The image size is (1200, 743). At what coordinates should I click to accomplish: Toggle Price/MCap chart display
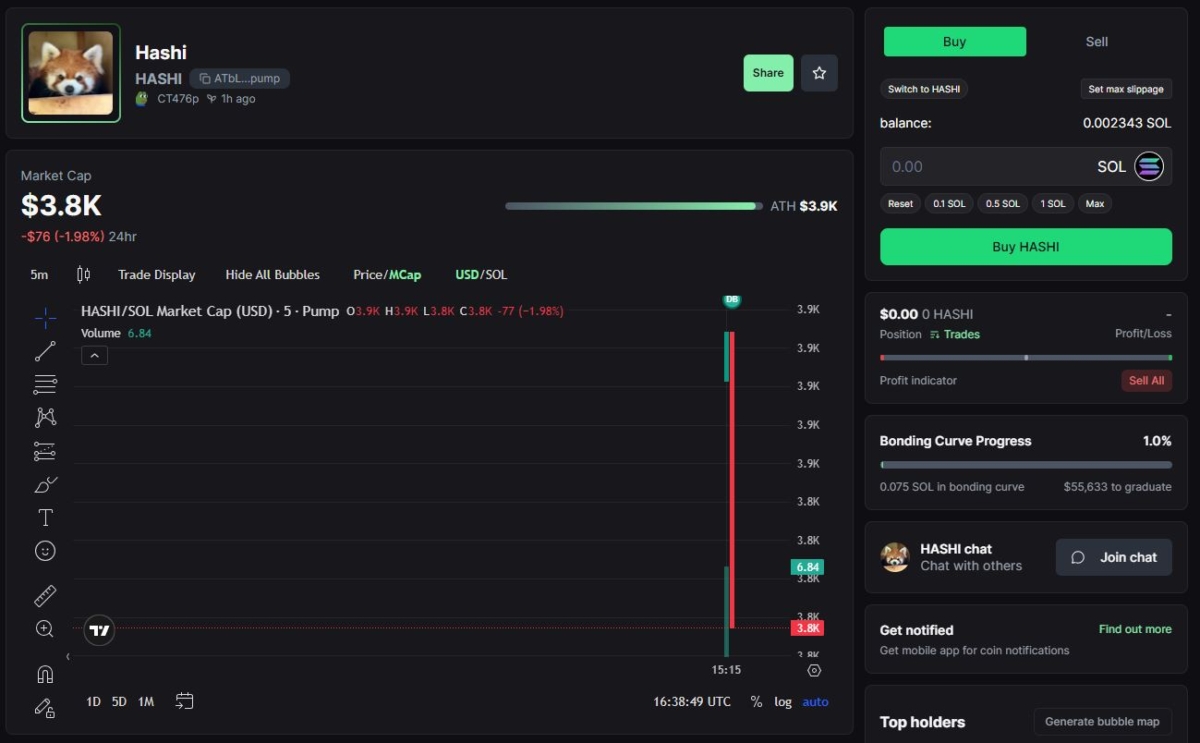387,275
